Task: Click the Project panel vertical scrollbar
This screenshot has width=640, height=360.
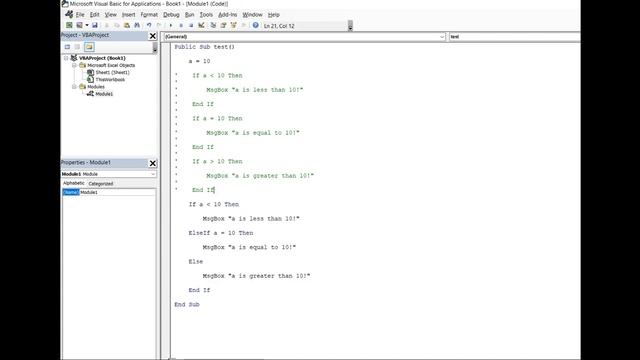Action: point(155,48)
